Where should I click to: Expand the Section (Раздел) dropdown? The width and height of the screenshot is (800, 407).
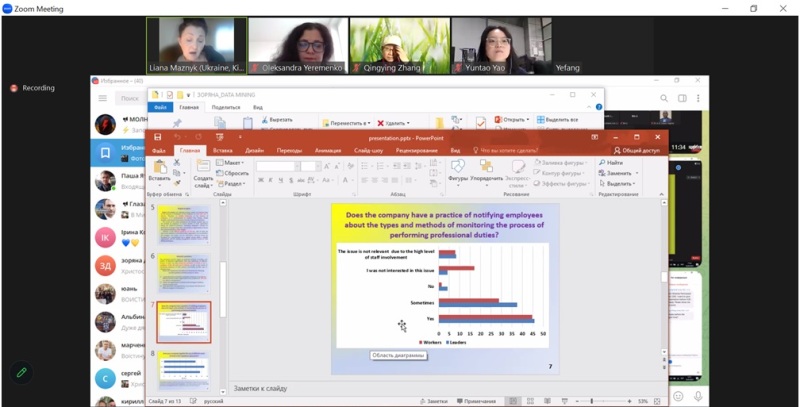point(231,184)
